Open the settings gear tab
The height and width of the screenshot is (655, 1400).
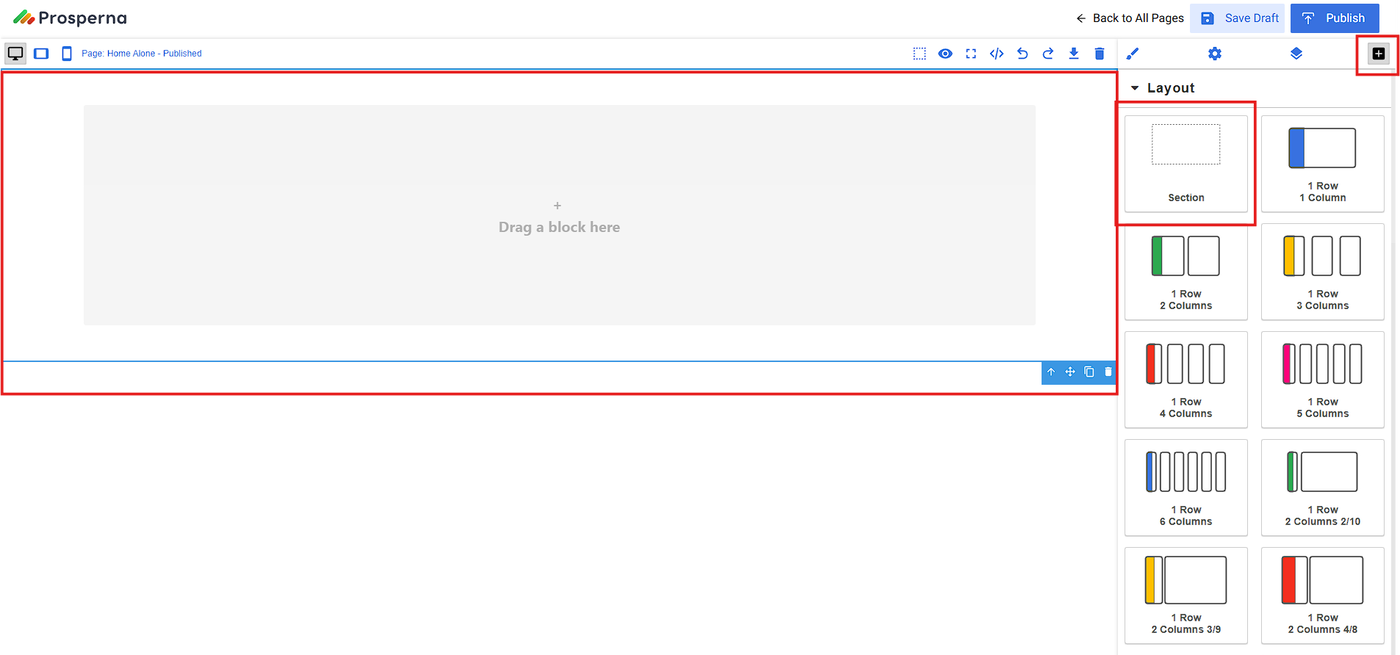tap(1215, 54)
